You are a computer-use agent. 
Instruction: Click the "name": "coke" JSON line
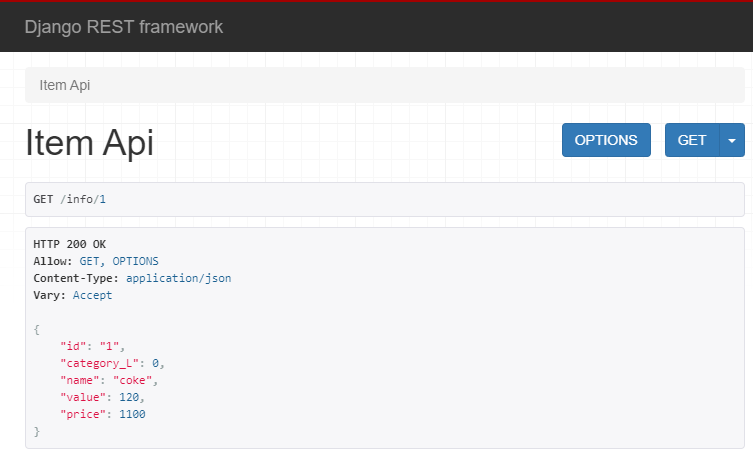click(x=109, y=380)
